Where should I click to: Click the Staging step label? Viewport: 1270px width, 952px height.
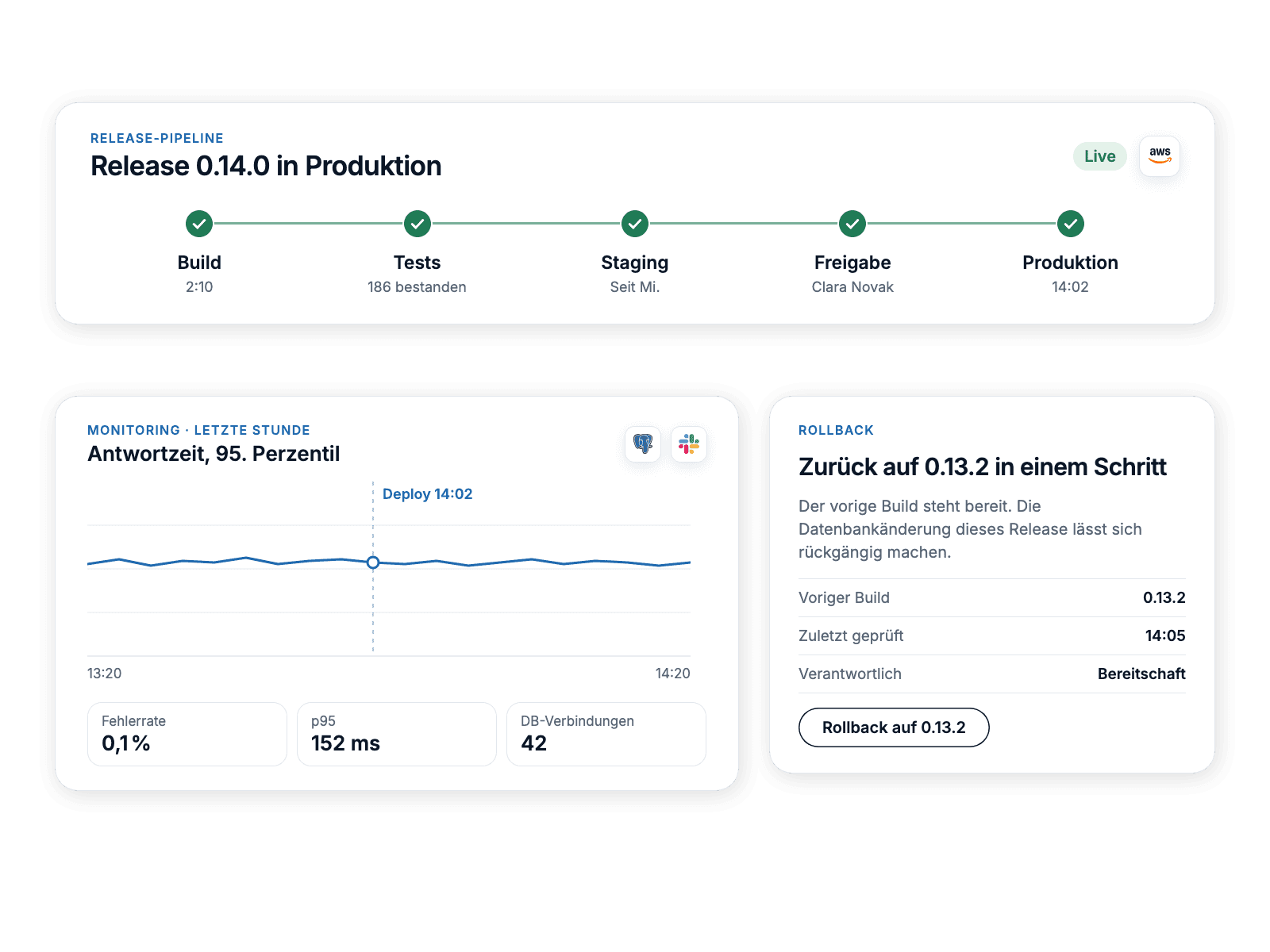[x=635, y=263]
